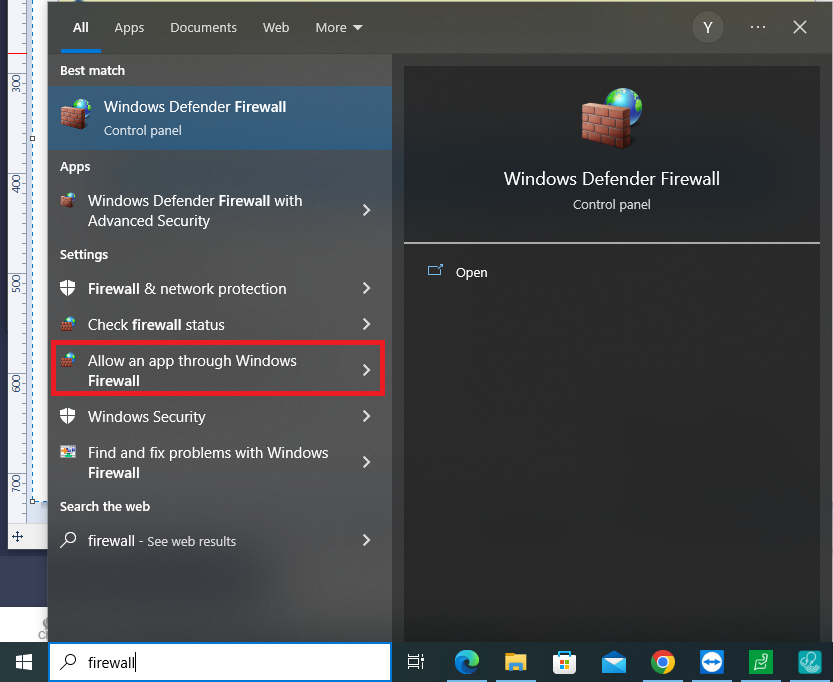This screenshot has height=682, width=833.
Task: Click the magnifier icon in the taskbar search box
Action: 68,661
